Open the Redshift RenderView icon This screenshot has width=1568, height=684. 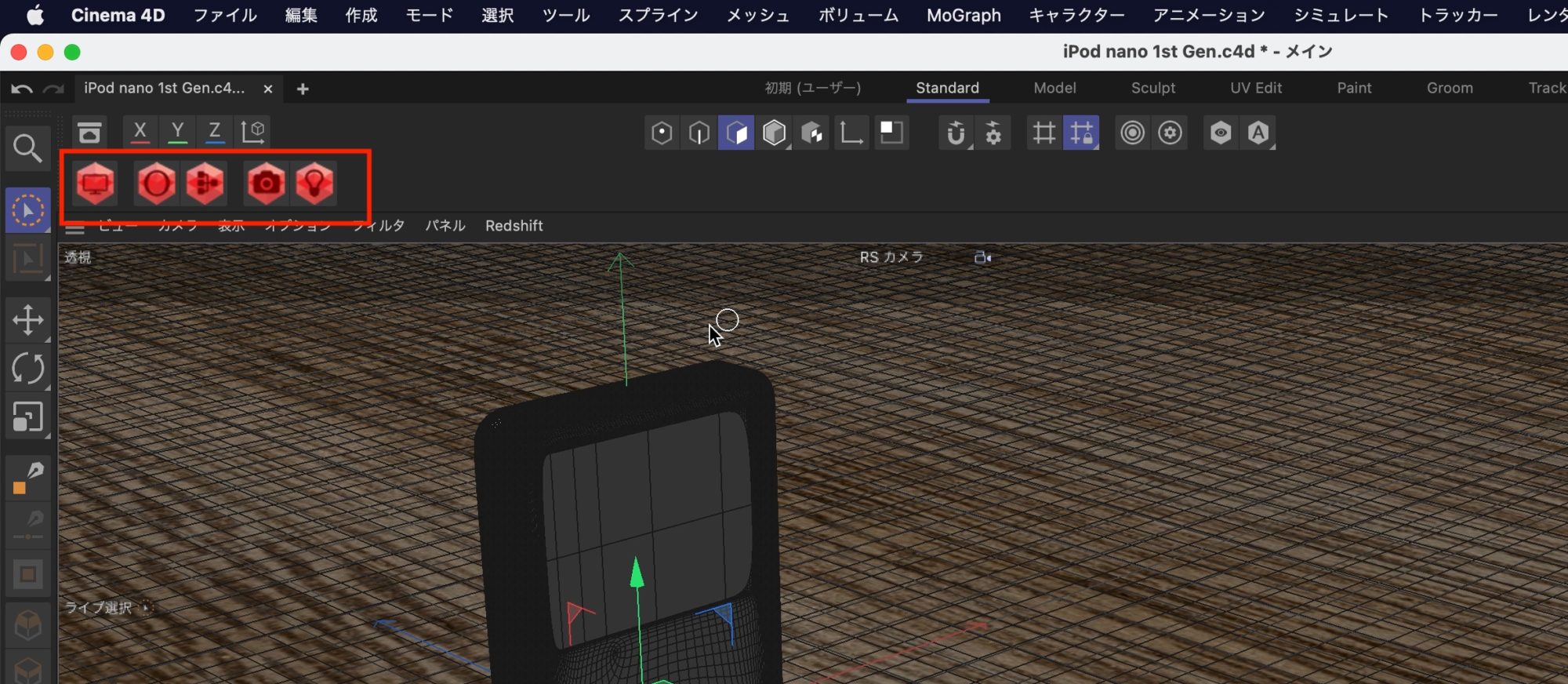point(96,184)
